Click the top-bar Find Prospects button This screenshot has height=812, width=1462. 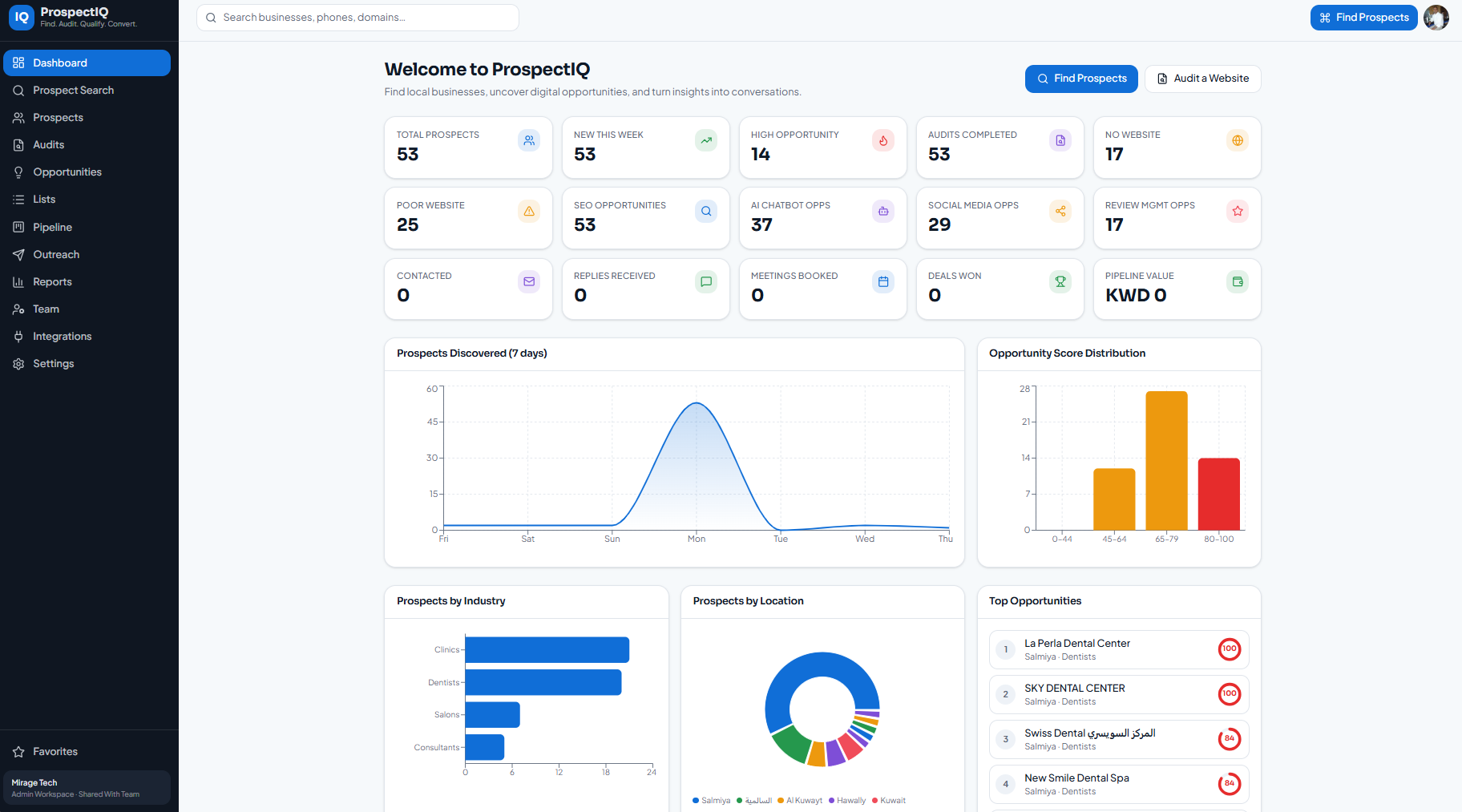(x=1363, y=18)
